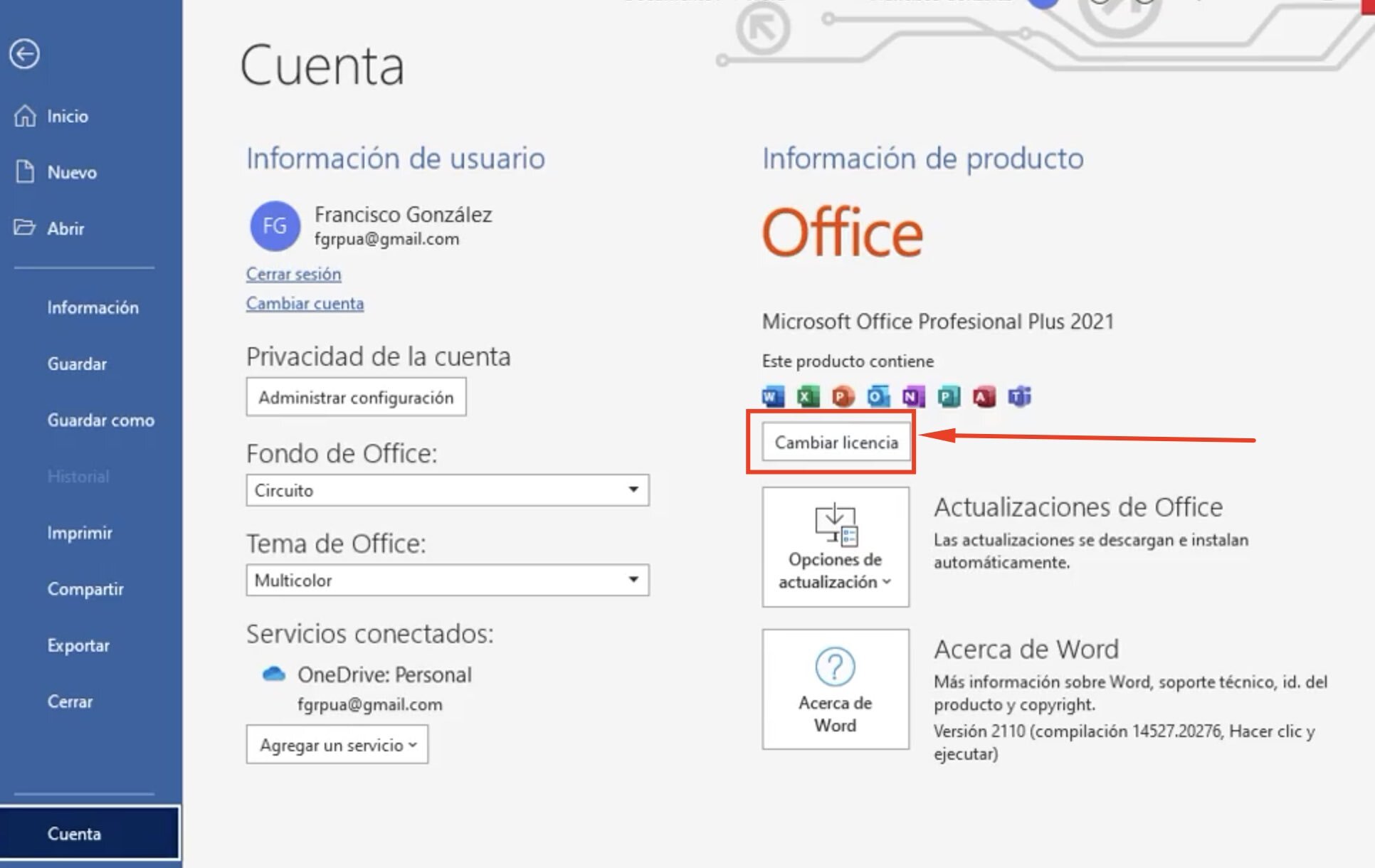Click the Access icon

(x=983, y=397)
